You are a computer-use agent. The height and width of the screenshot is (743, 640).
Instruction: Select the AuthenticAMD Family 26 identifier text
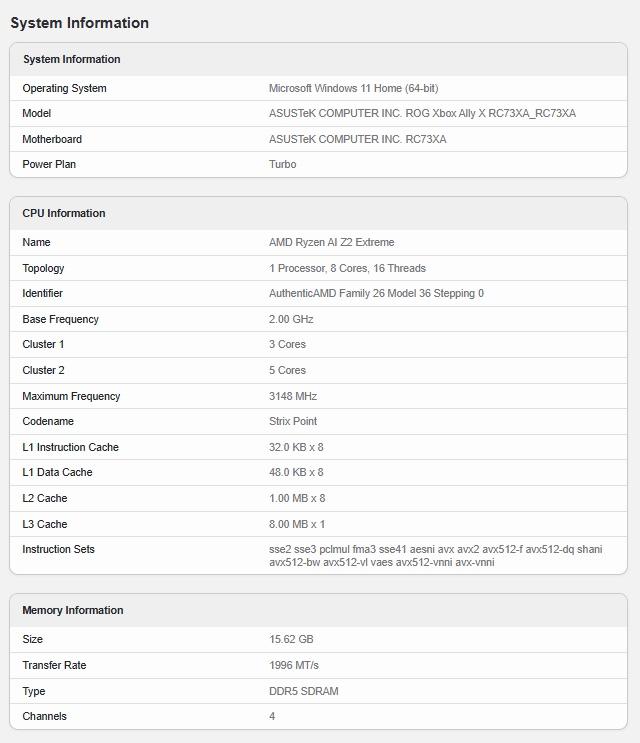376,293
